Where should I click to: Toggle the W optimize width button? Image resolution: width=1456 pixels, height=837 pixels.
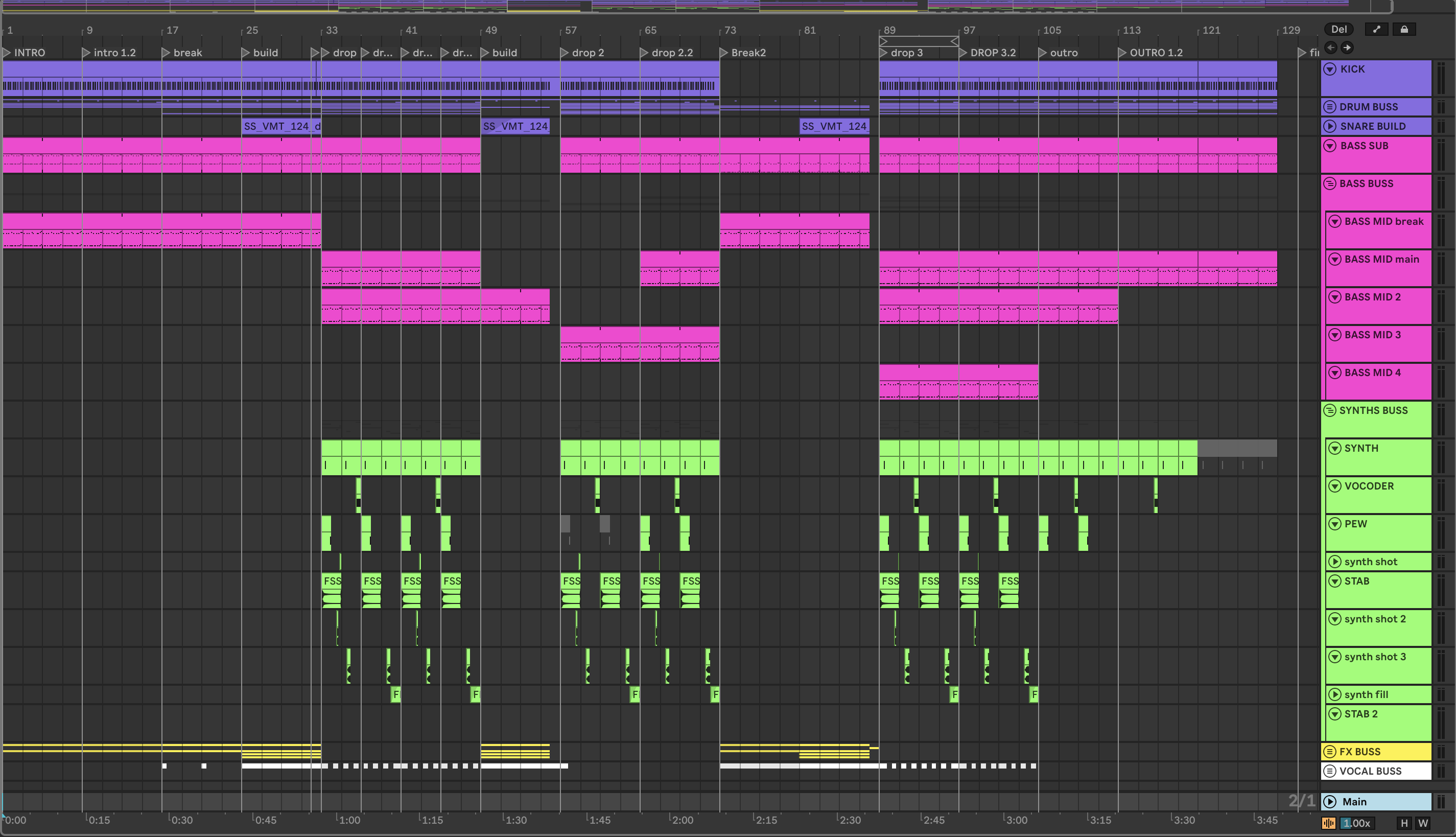pos(1423,823)
